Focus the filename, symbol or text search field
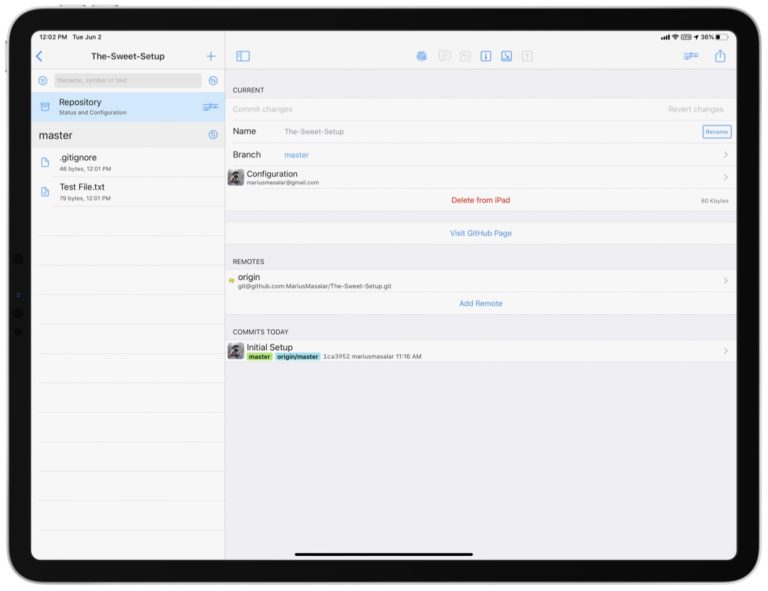768x591 pixels. [x=127, y=81]
